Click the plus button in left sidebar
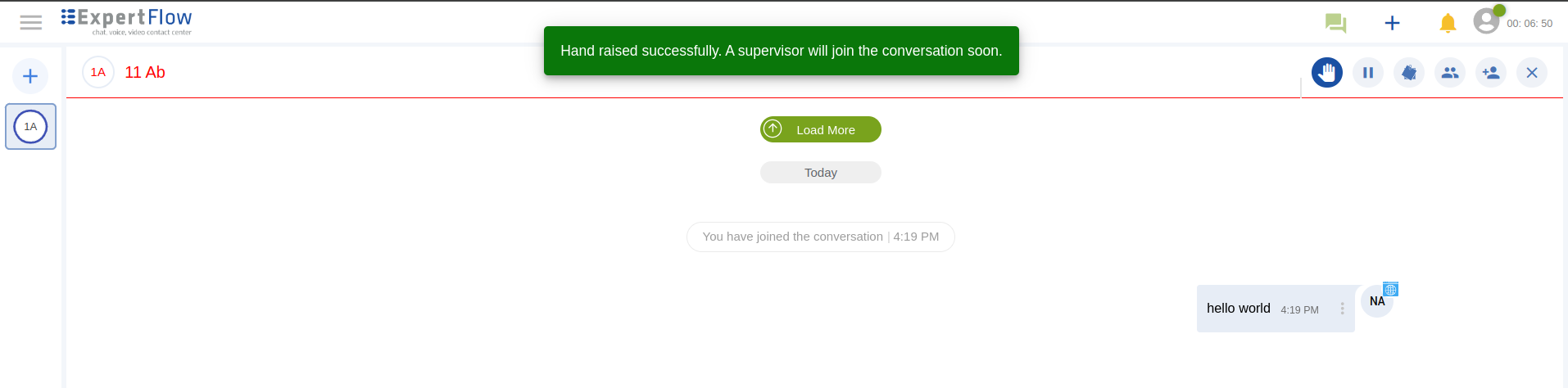The width and height of the screenshot is (1568, 388). click(30, 76)
